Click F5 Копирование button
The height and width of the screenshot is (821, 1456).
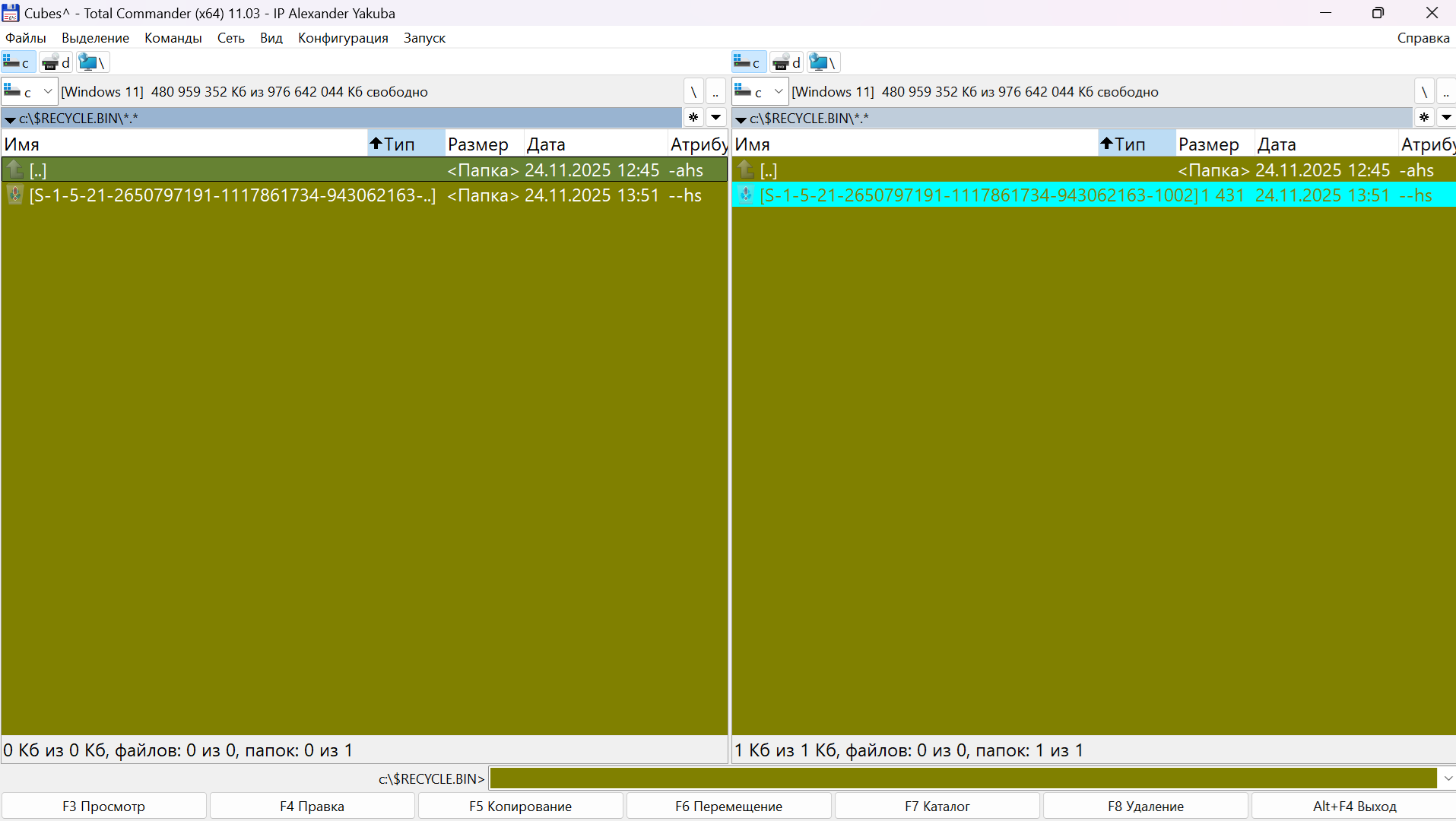click(521, 806)
